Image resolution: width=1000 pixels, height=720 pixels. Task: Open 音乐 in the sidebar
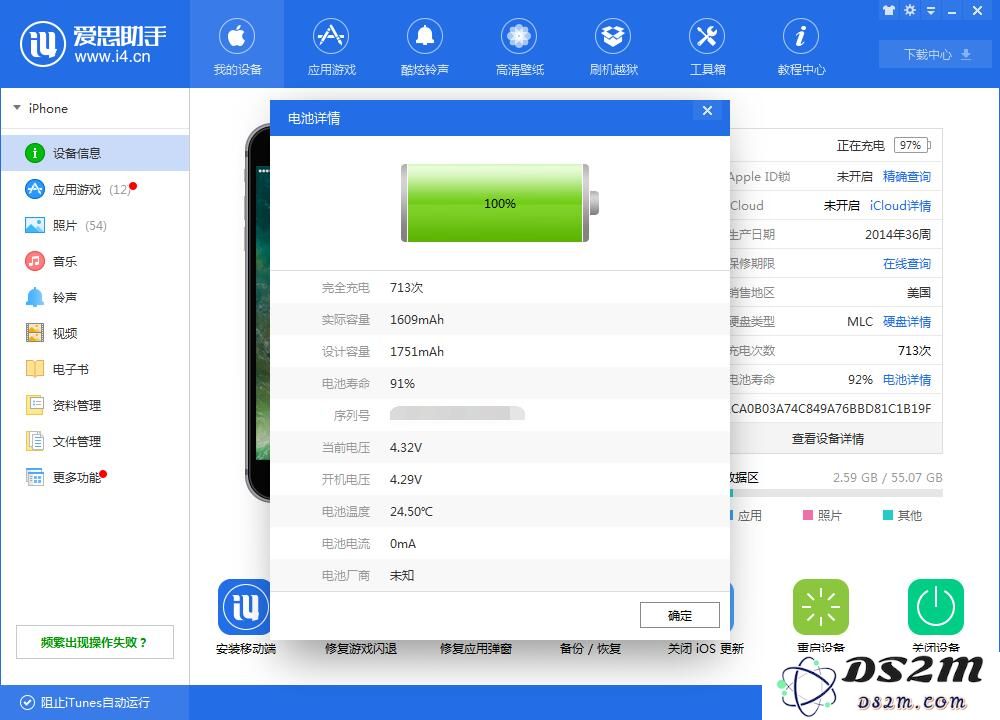tap(95, 261)
